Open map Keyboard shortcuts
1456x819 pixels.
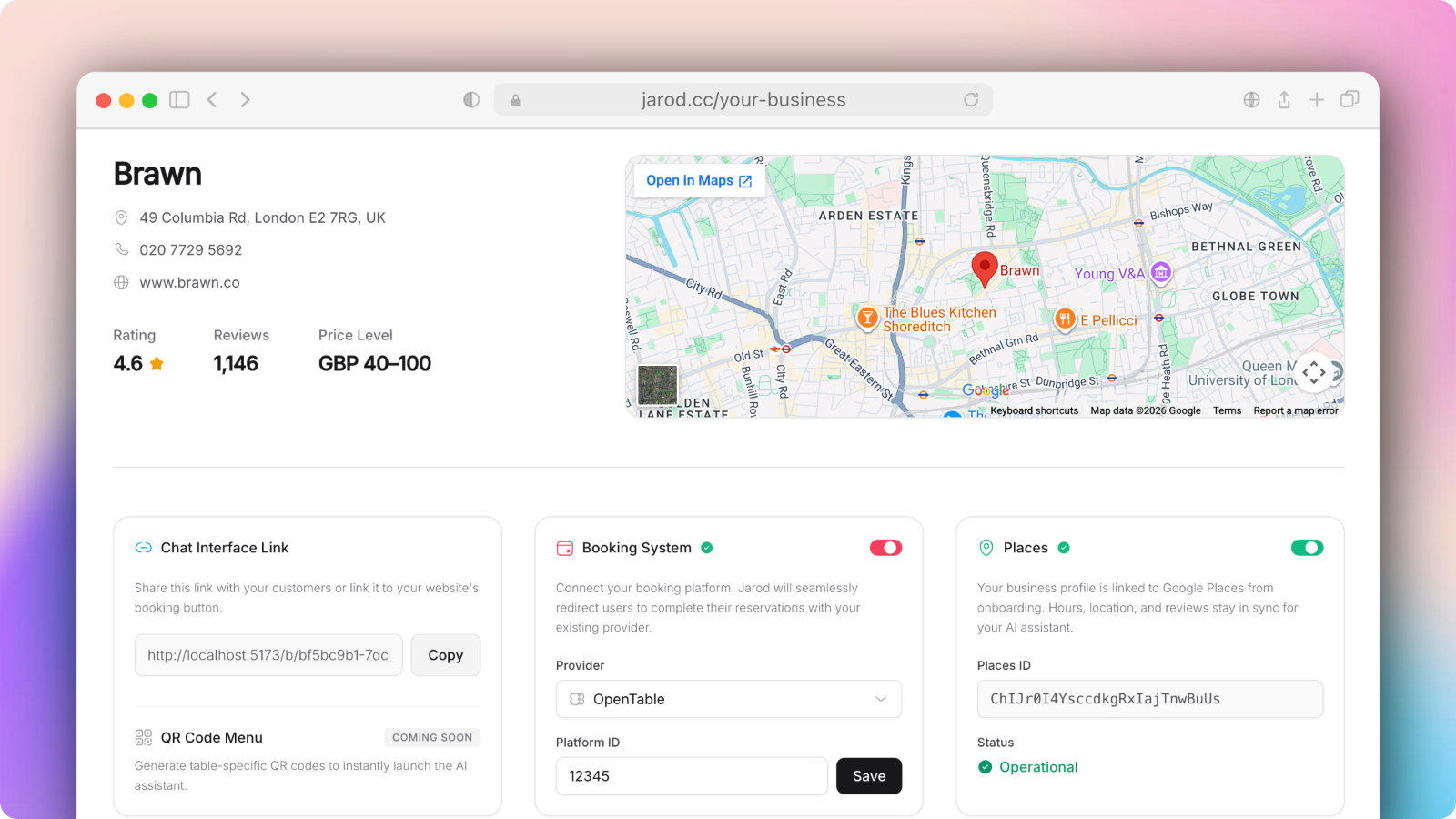tap(1035, 410)
